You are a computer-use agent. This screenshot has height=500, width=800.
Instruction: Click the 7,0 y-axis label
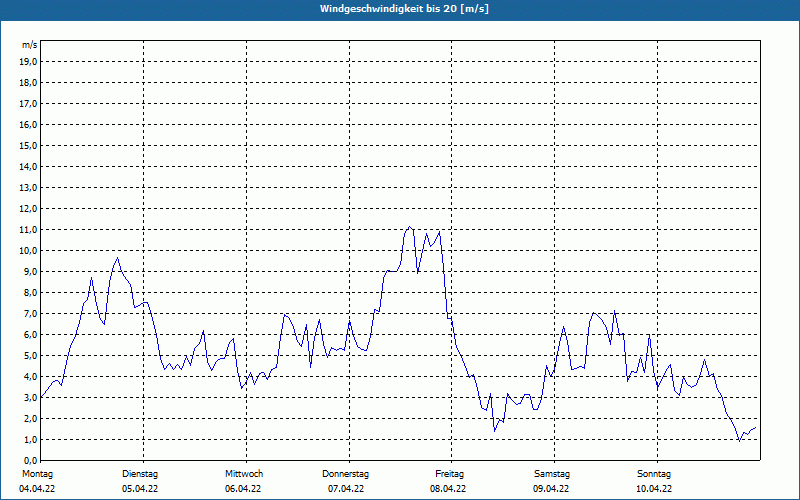click(31, 313)
